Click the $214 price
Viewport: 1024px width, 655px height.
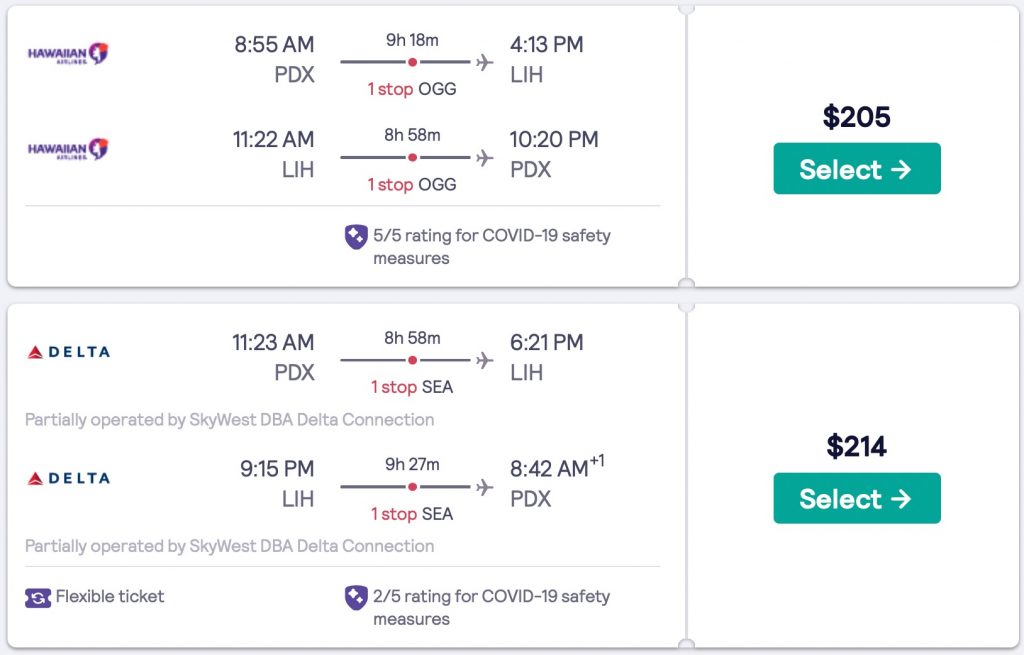pyautogui.click(x=856, y=446)
